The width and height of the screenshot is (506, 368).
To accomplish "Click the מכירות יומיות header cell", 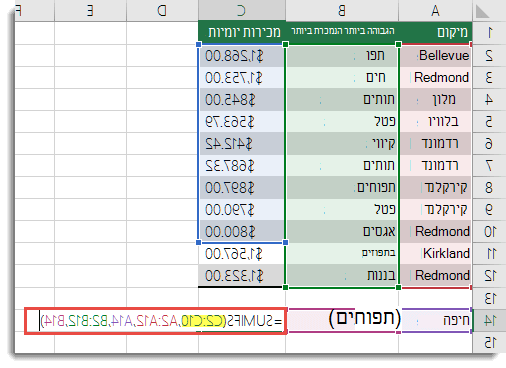I will (x=242, y=33).
